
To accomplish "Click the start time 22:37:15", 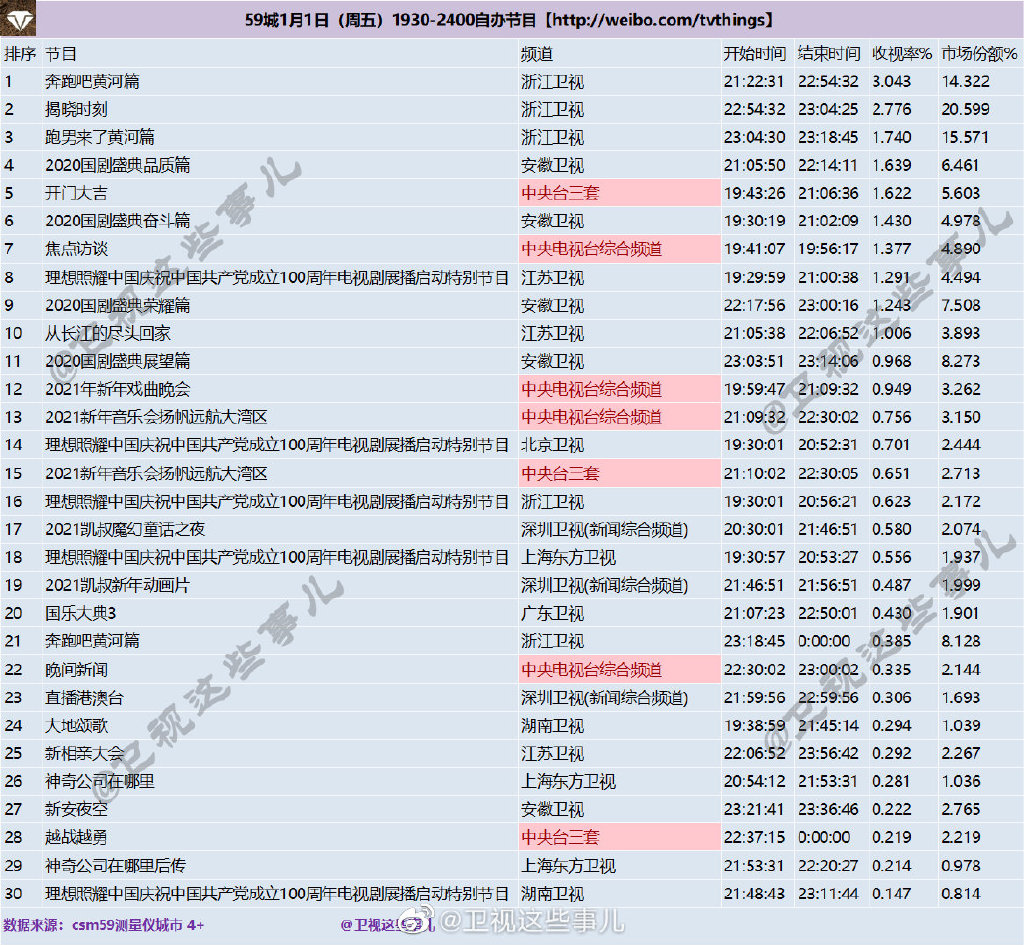I will tap(754, 837).
